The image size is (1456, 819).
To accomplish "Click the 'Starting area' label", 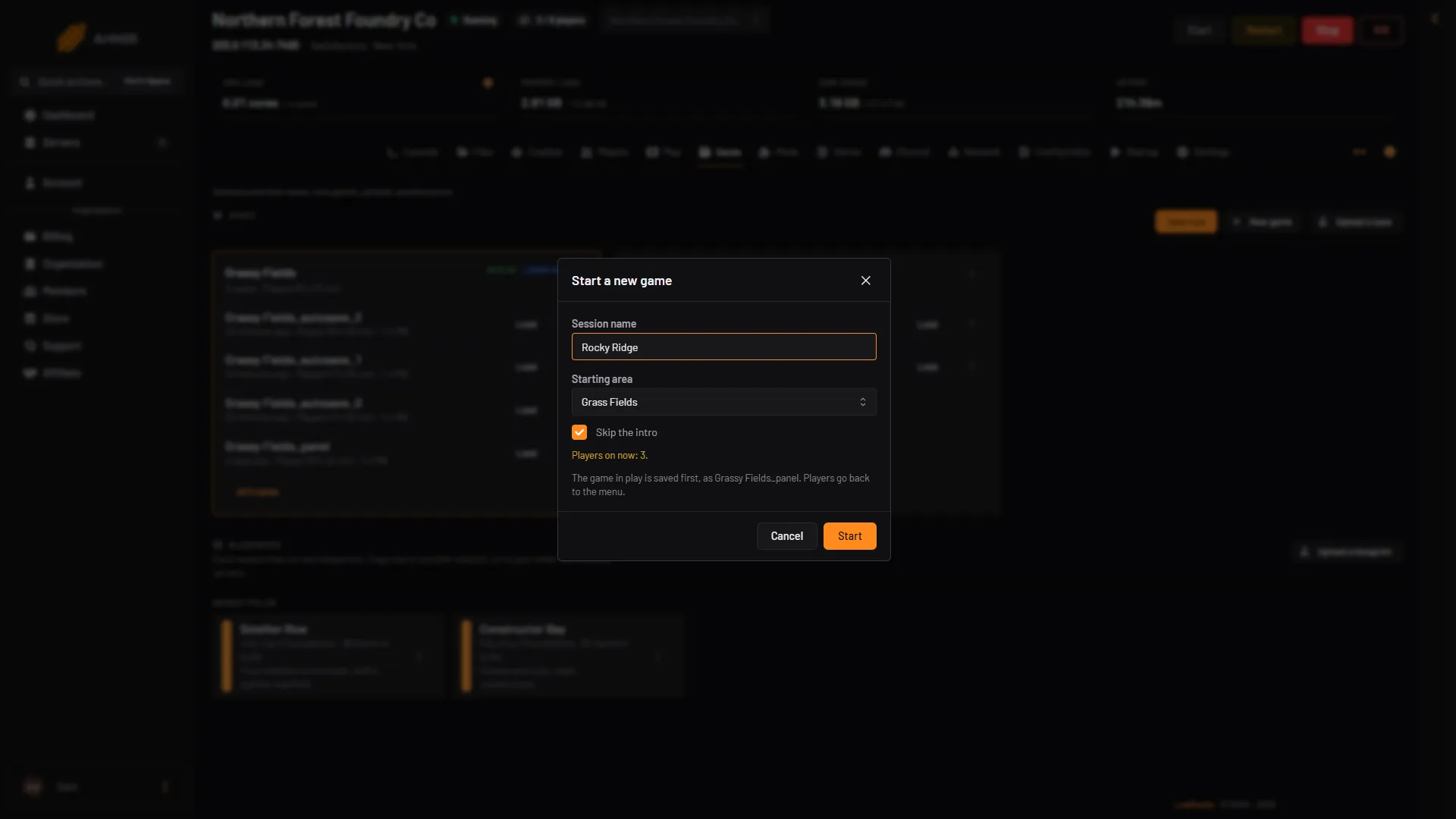I will (x=601, y=379).
